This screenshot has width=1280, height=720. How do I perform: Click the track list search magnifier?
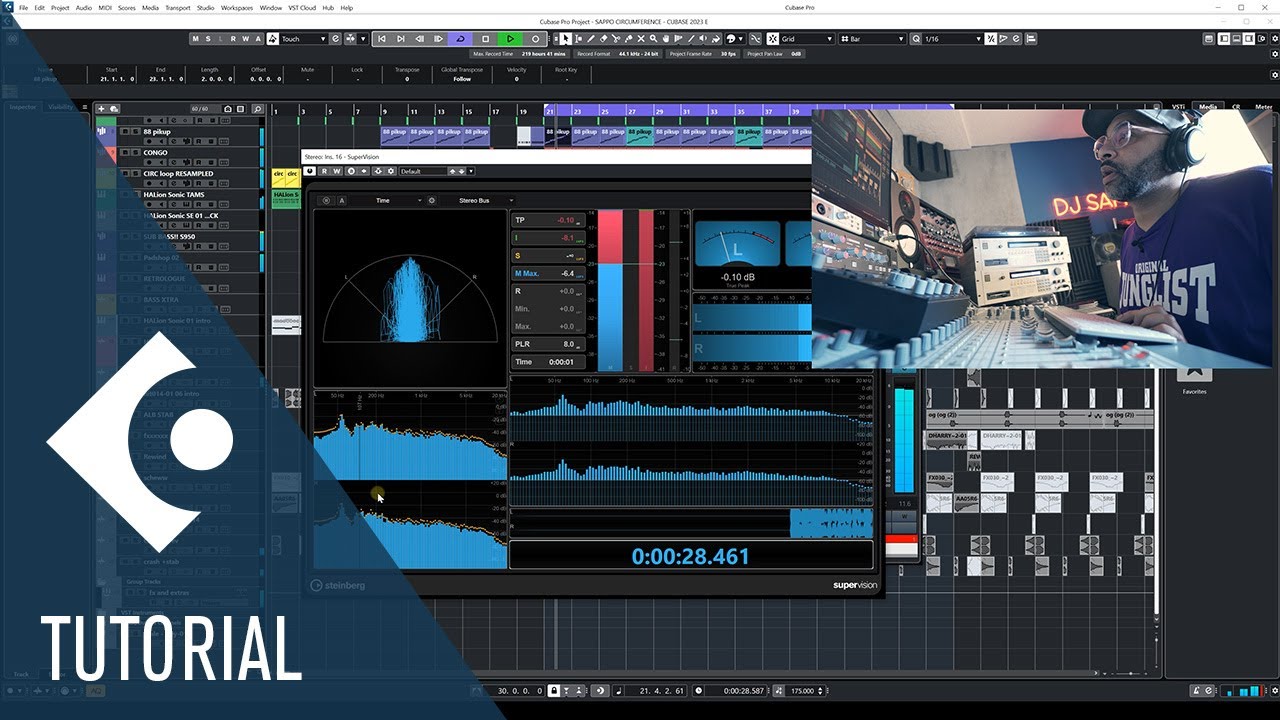(x=257, y=108)
